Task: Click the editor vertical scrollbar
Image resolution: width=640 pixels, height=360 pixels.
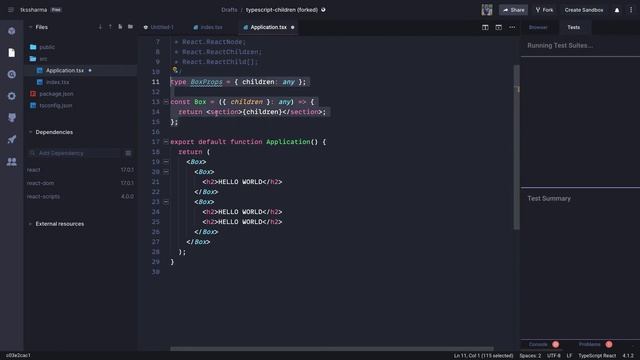Action: 516,147
